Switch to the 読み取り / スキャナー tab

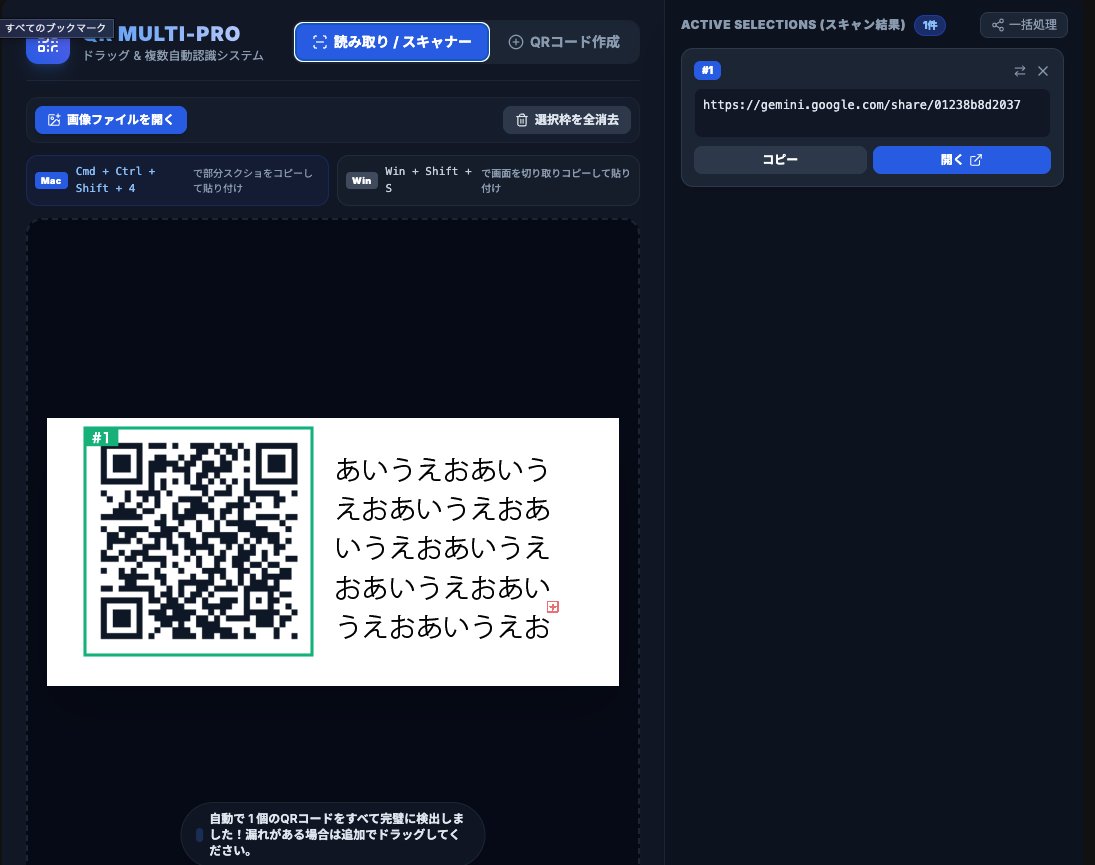[392, 42]
